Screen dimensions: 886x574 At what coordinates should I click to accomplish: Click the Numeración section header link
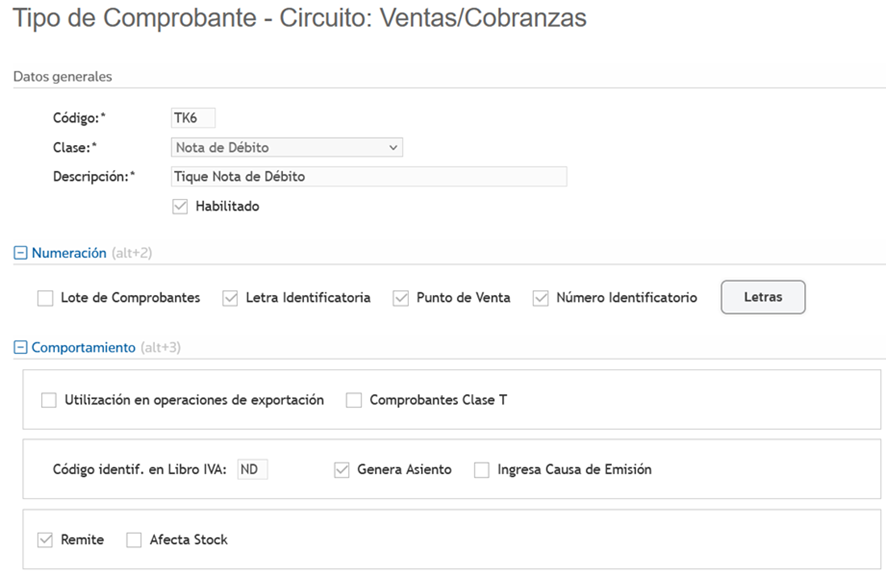click(68, 254)
